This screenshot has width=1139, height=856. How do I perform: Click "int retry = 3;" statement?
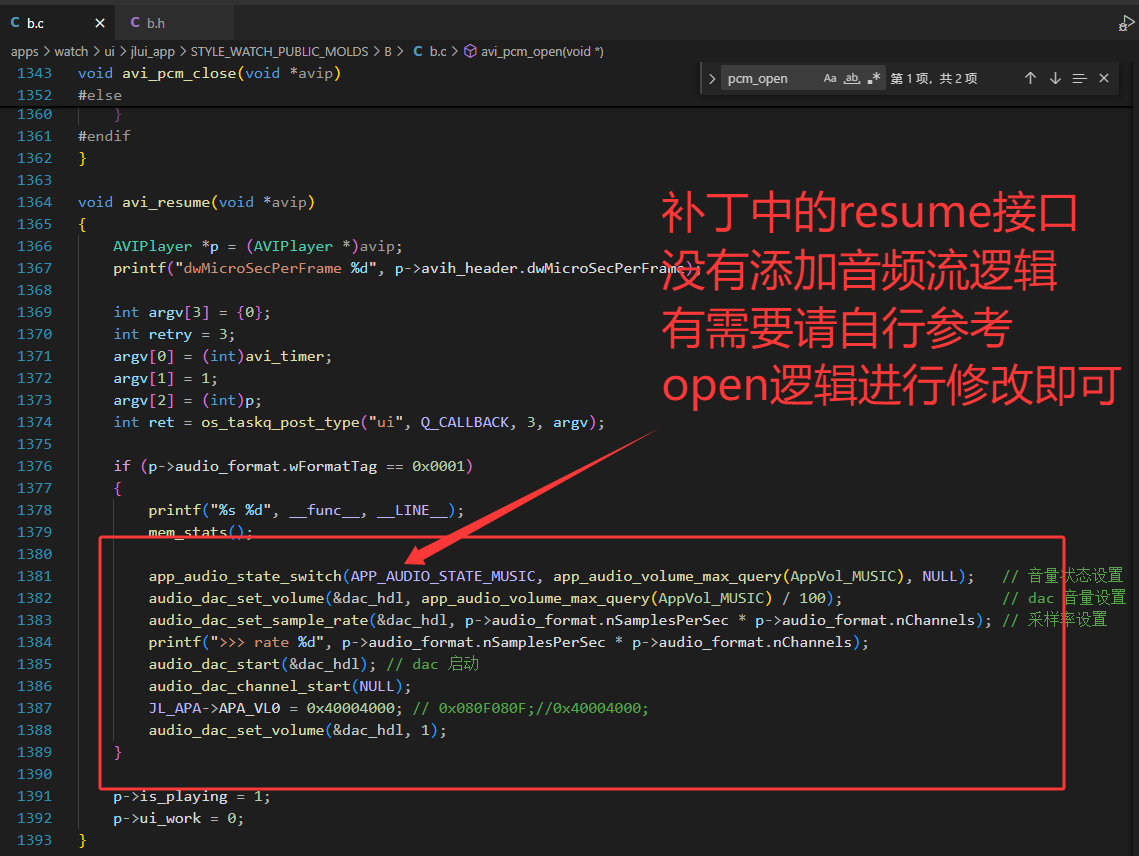[174, 334]
